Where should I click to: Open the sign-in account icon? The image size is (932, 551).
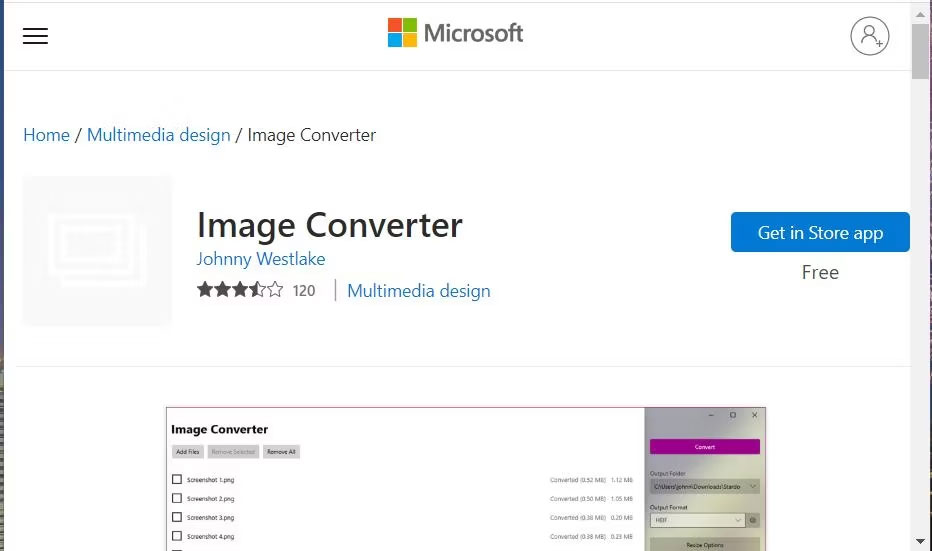[x=869, y=36]
